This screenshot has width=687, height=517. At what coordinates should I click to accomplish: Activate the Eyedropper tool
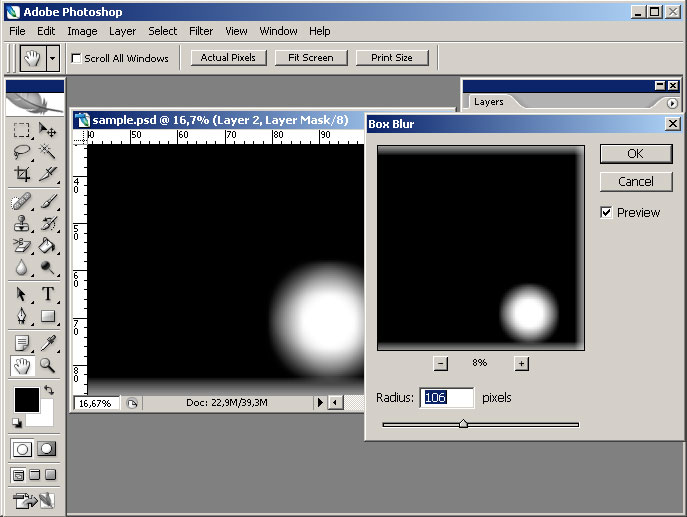(47, 343)
